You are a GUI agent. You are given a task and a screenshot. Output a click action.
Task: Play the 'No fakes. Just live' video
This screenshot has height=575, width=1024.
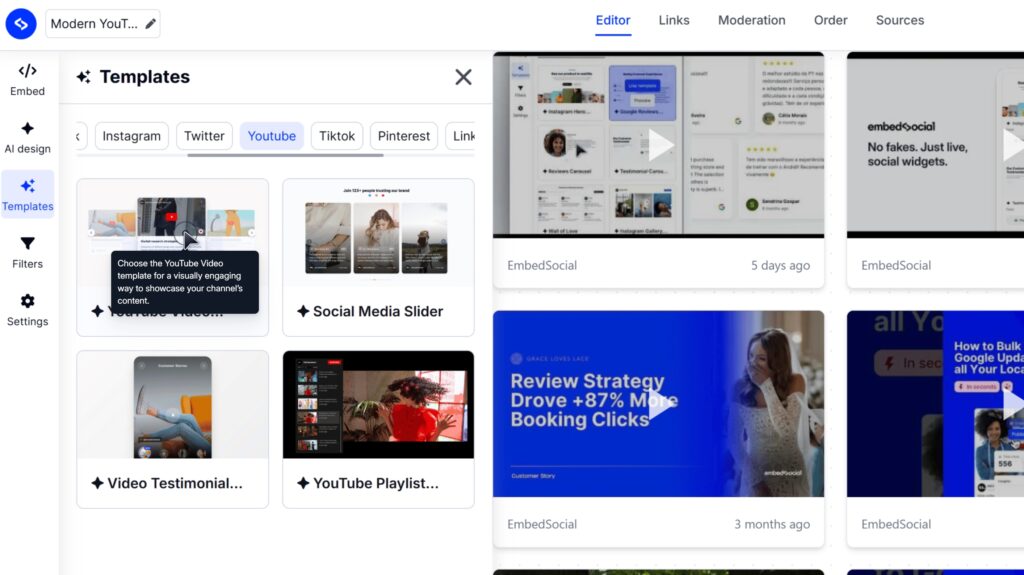tap(1013, 145)
